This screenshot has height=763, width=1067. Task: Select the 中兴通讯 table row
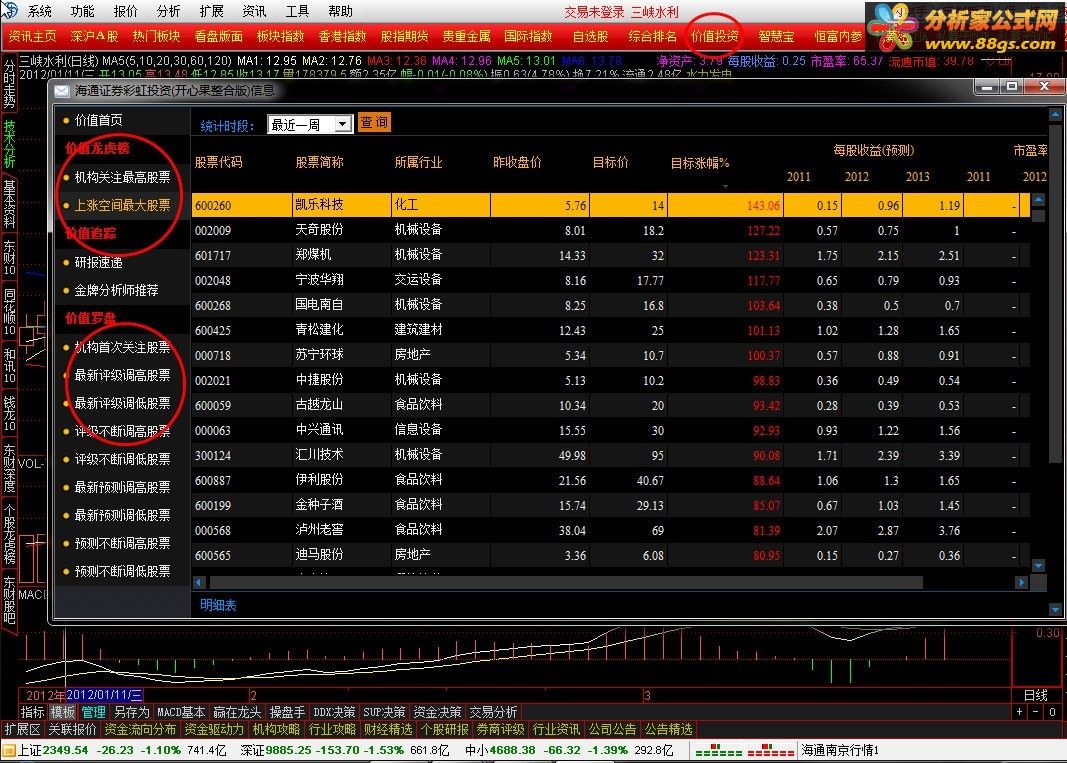point(610,430)
